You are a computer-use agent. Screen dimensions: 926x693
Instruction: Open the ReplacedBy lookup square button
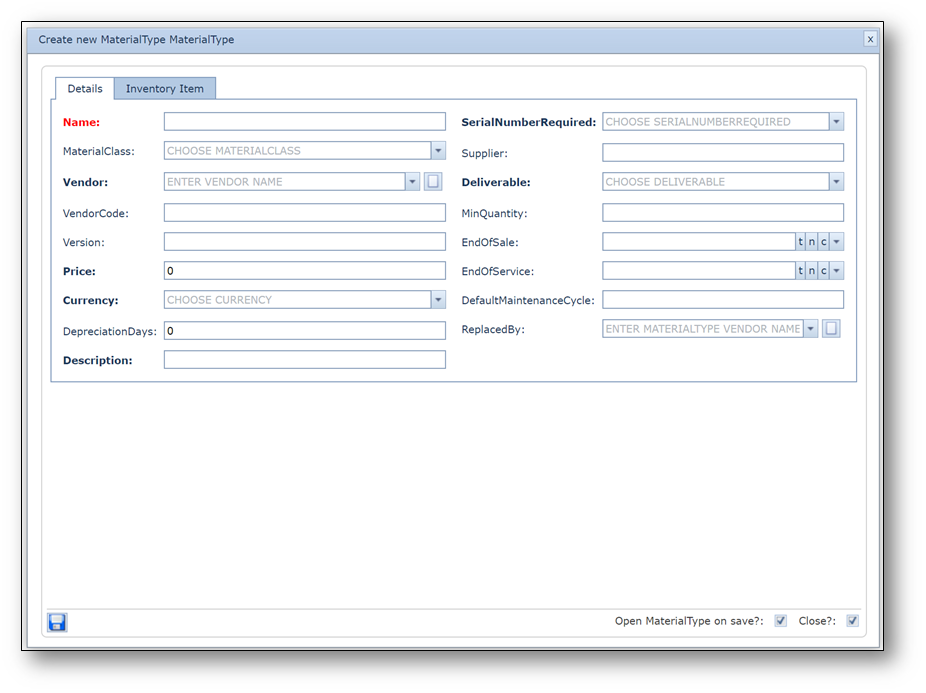point(831,328)
